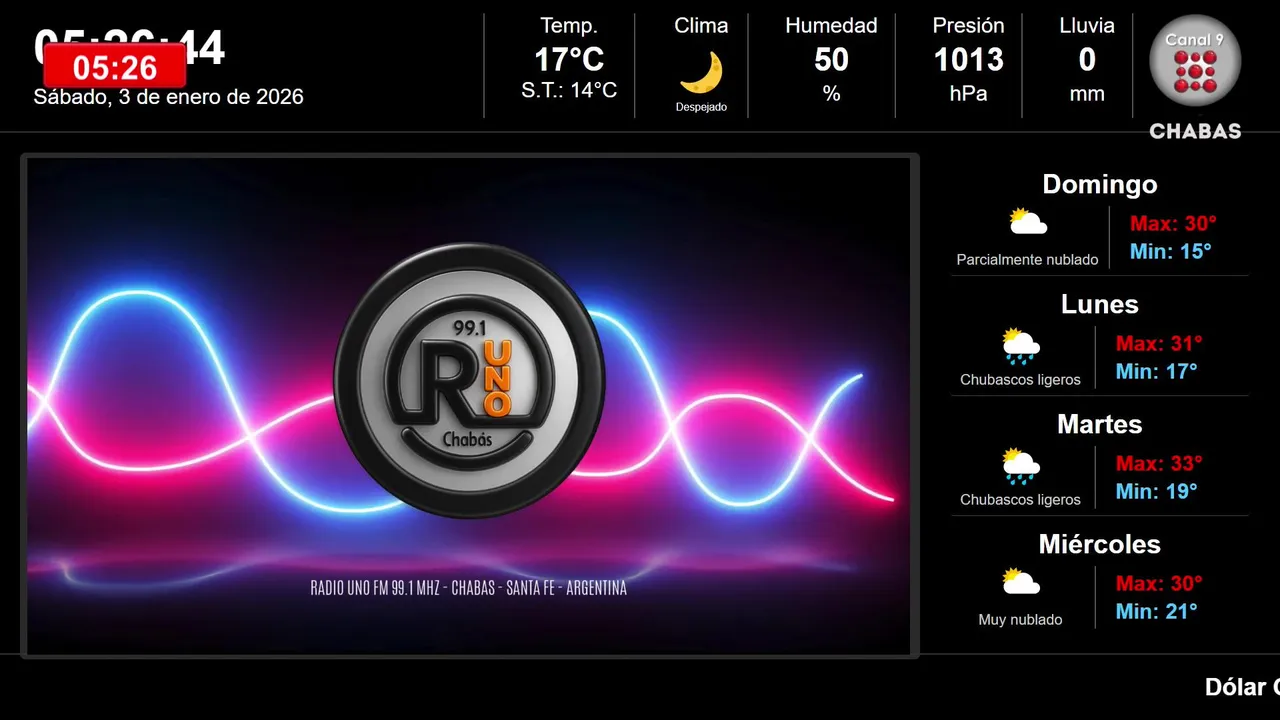The image size is (1280, 720).
Task: Click Martes's Chubascos ligeros description
Action: click(1020, 500)
